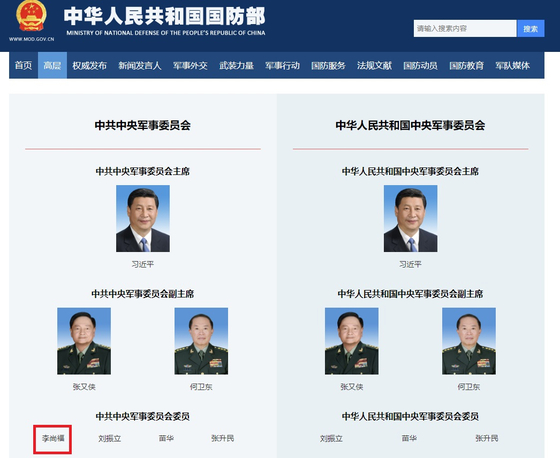Image resolution: width=560 pixels, height=458 pixels.
Task: Click the 中华人民共和国中央军事委员会 heading
Action: 410,125
